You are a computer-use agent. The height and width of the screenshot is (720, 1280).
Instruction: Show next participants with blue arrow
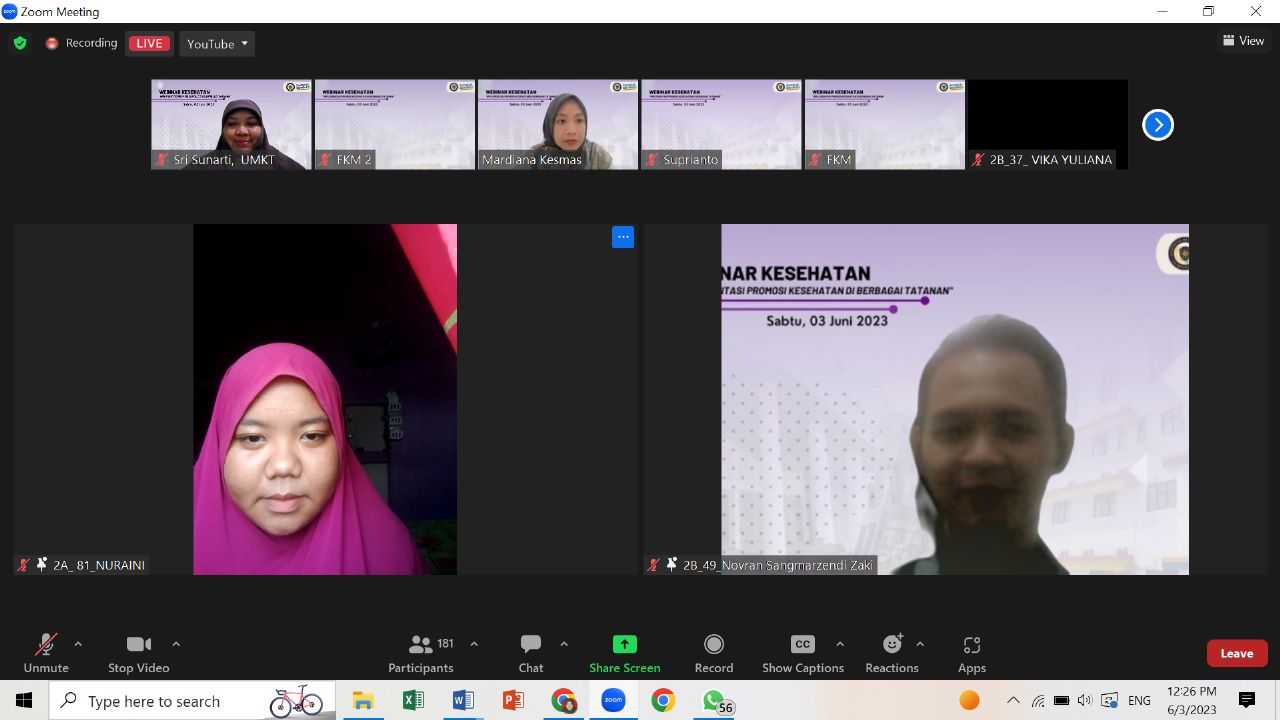click(x=1157, y=125)
